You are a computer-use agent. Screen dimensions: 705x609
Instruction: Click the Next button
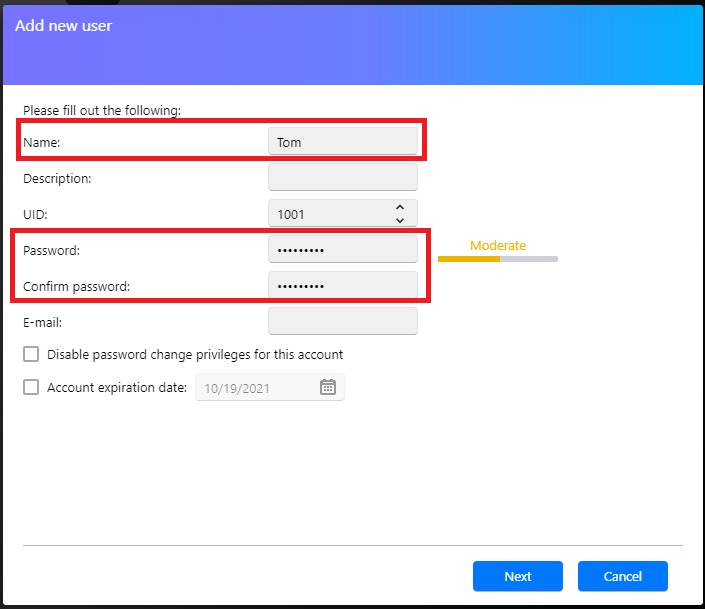517,576
